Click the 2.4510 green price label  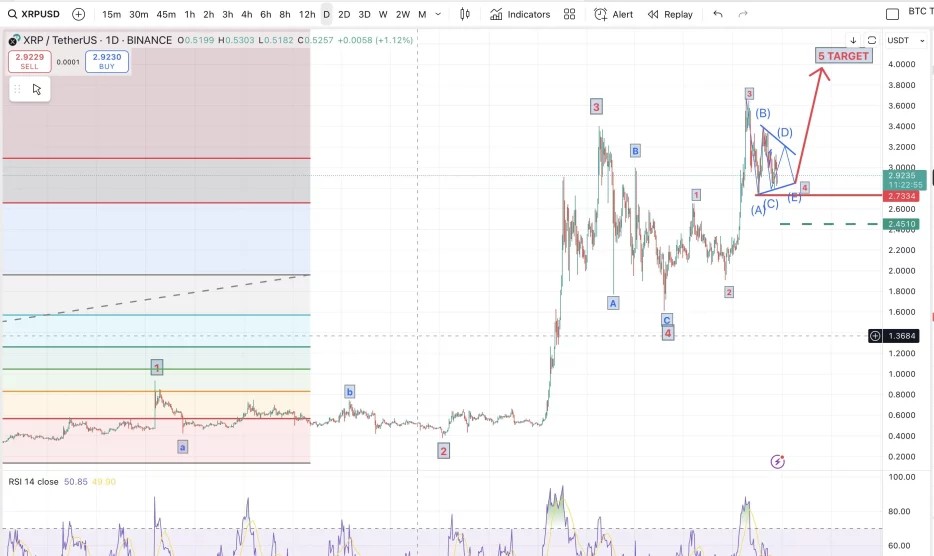[901, 224]
